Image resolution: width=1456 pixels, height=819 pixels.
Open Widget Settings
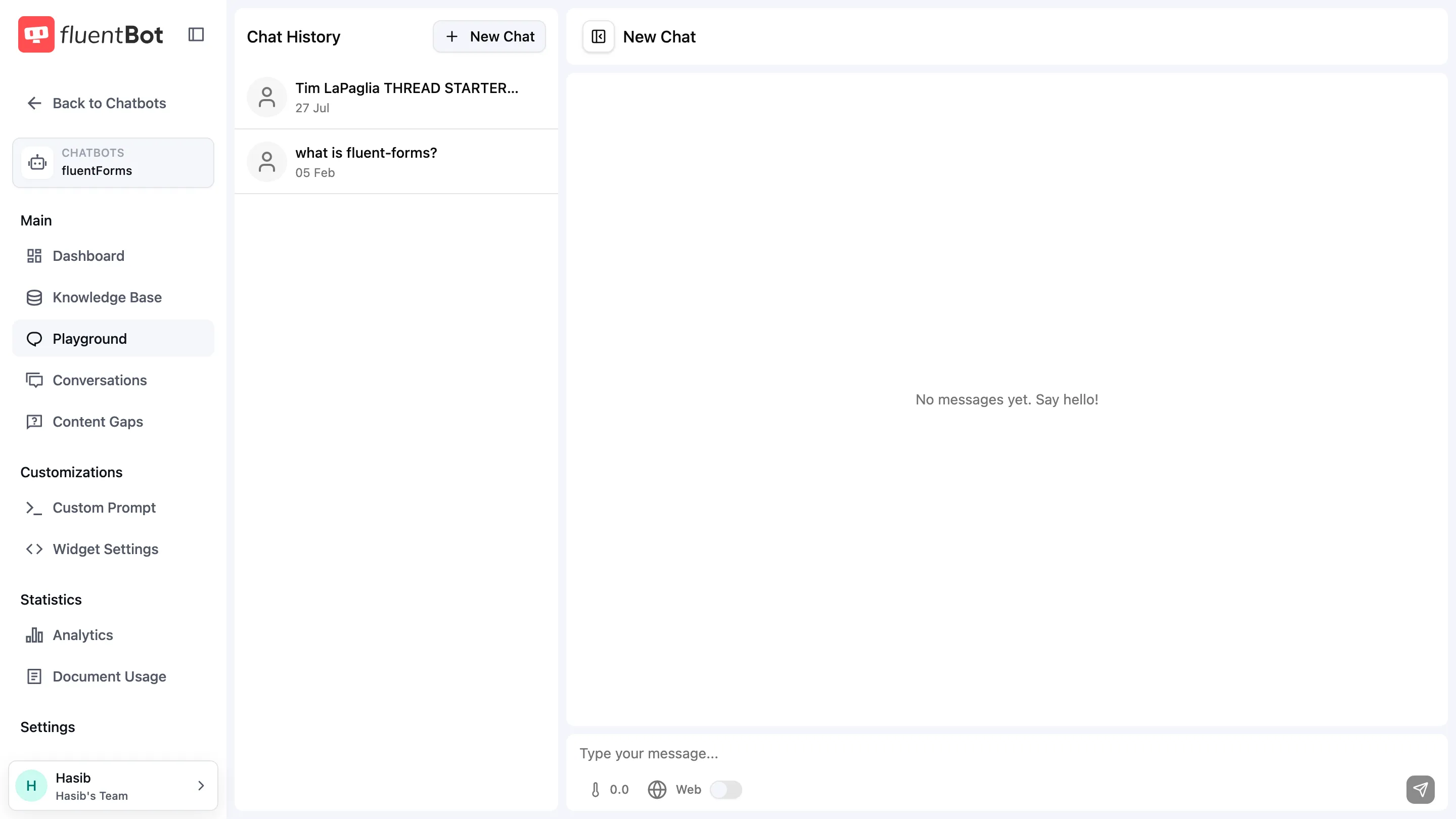[113, 549]
